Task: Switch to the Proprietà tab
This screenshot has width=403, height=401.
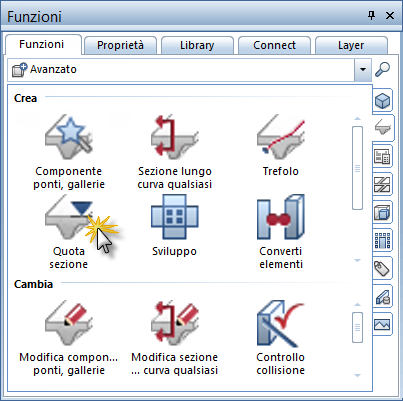Action: click(x=120, y=45)
